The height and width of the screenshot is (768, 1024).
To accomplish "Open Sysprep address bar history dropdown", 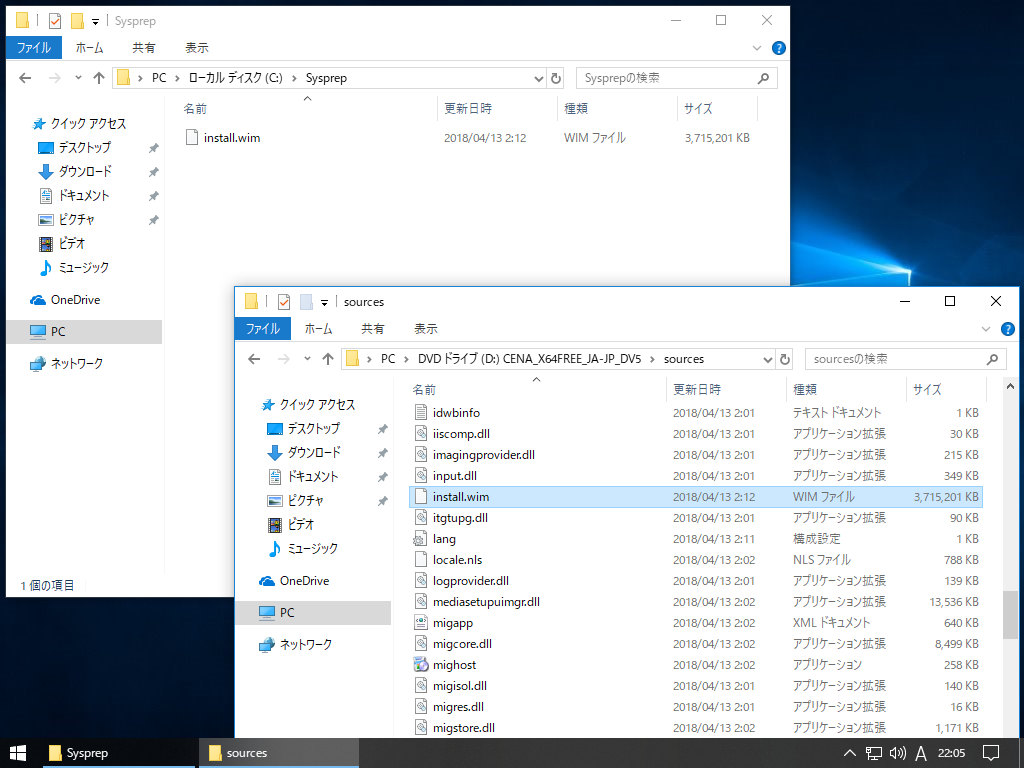I will tap(539, 78).
